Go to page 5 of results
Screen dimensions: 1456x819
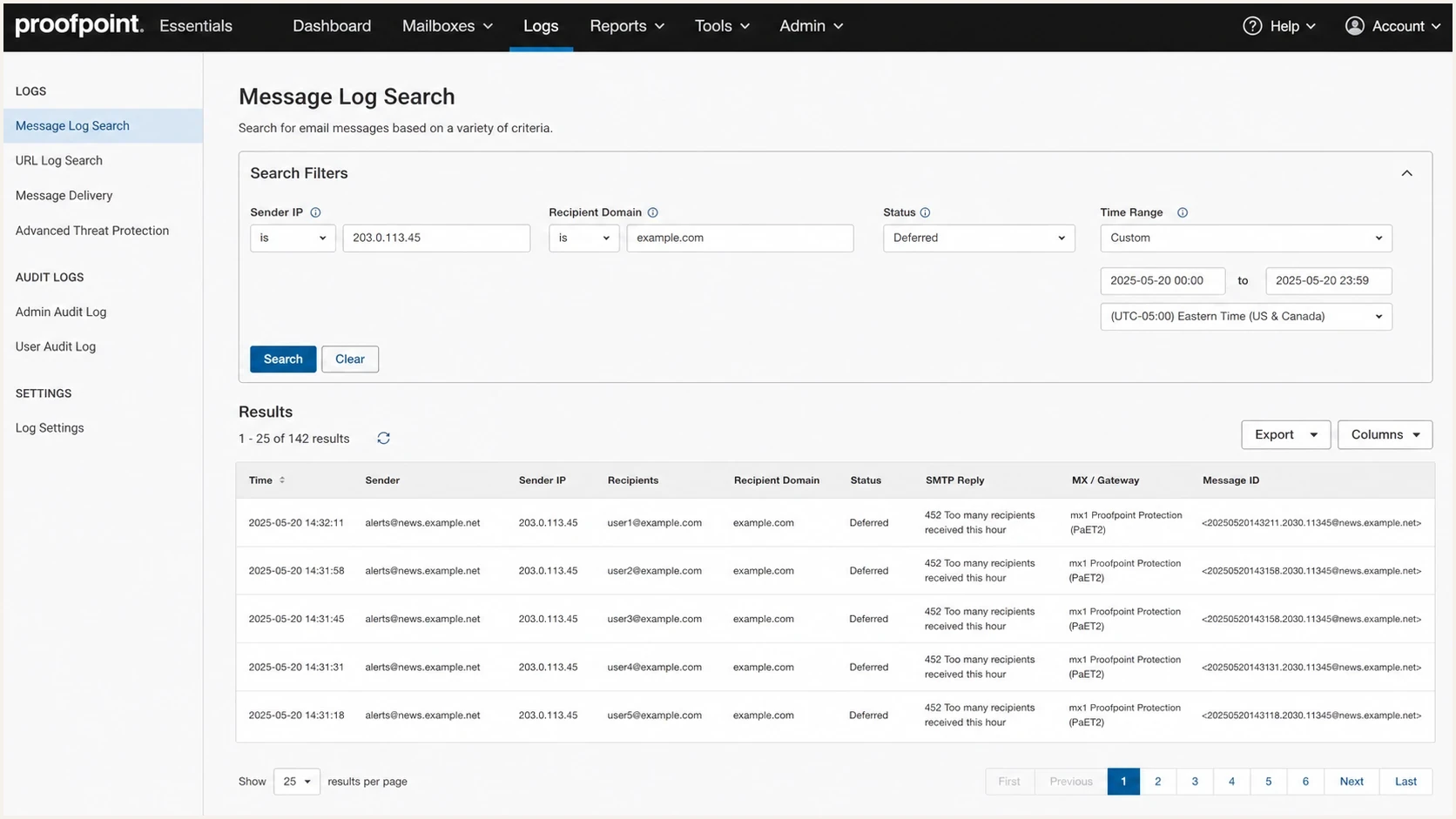pyautogui.click(x=1269, y=782)
